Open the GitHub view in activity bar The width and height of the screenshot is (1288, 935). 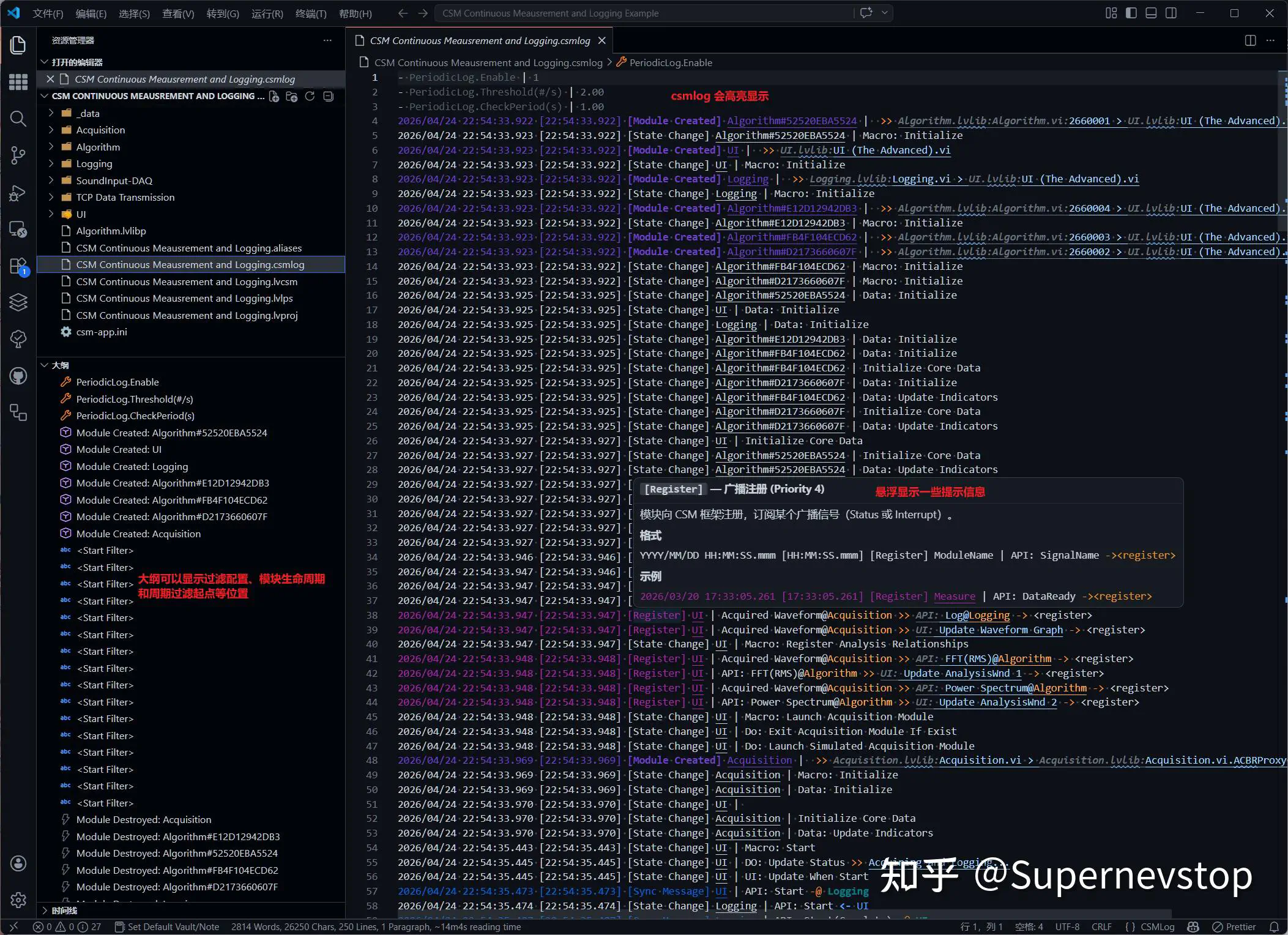pos(18,376)
